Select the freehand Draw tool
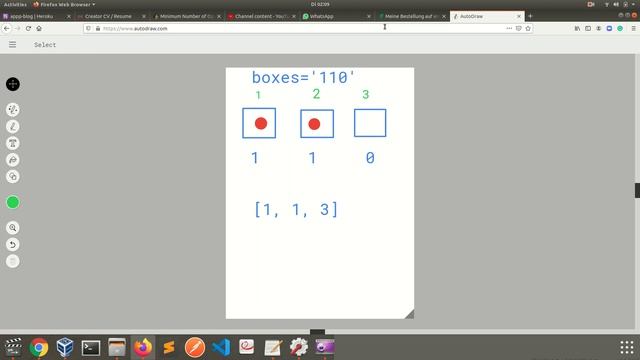Image resolution: width=640 pixels, height=360 pixels. pyautogui.click(x=13, y=127)
